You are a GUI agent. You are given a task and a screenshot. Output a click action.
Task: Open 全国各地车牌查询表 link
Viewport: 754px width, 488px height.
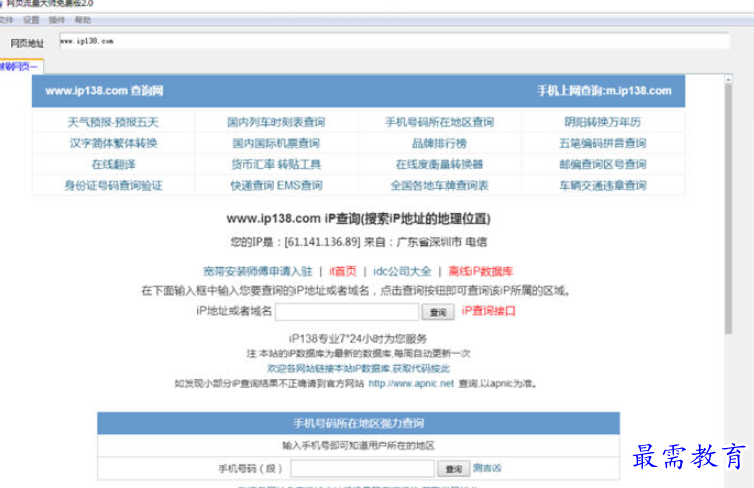[440, 186]
